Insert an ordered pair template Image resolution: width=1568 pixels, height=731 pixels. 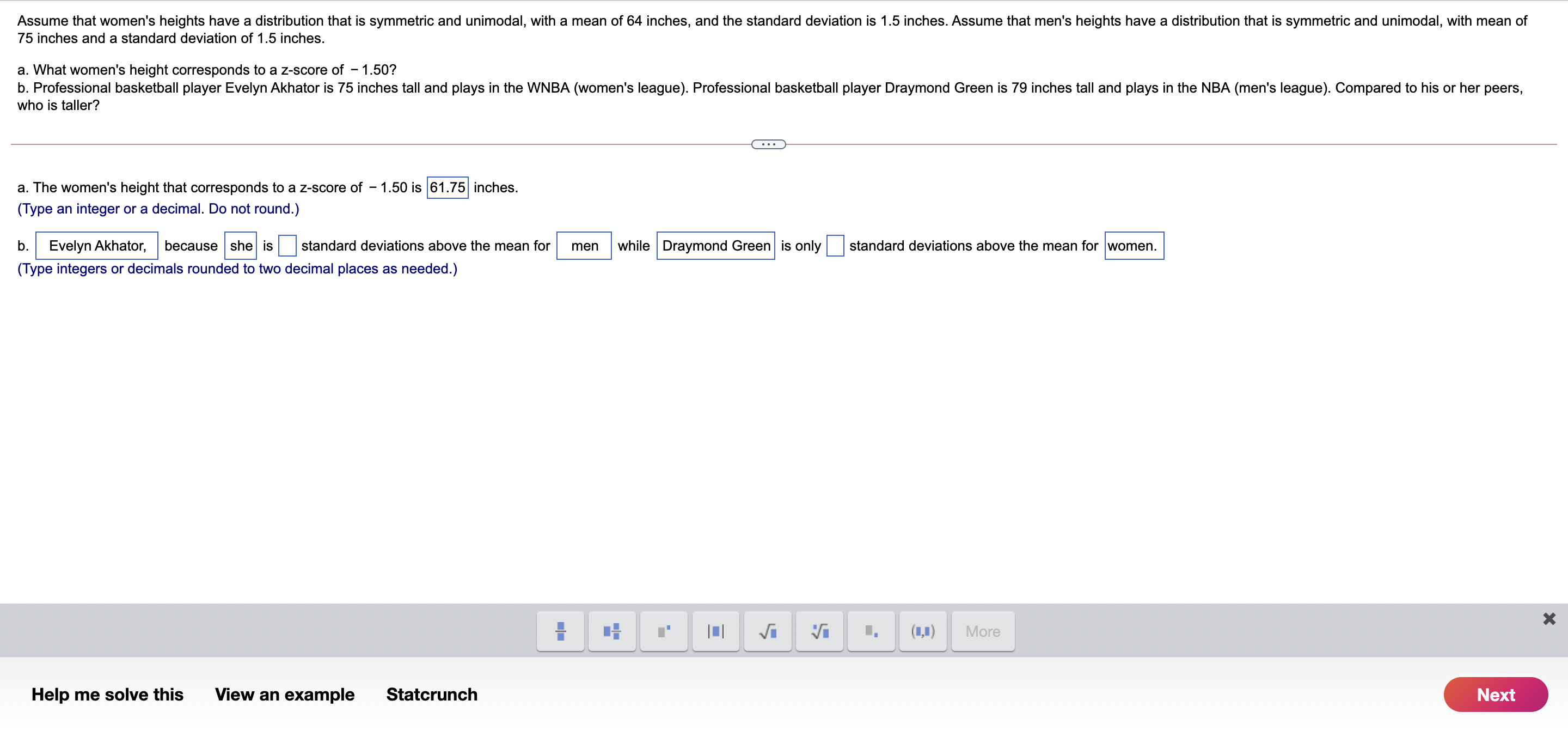pos(923,631)
